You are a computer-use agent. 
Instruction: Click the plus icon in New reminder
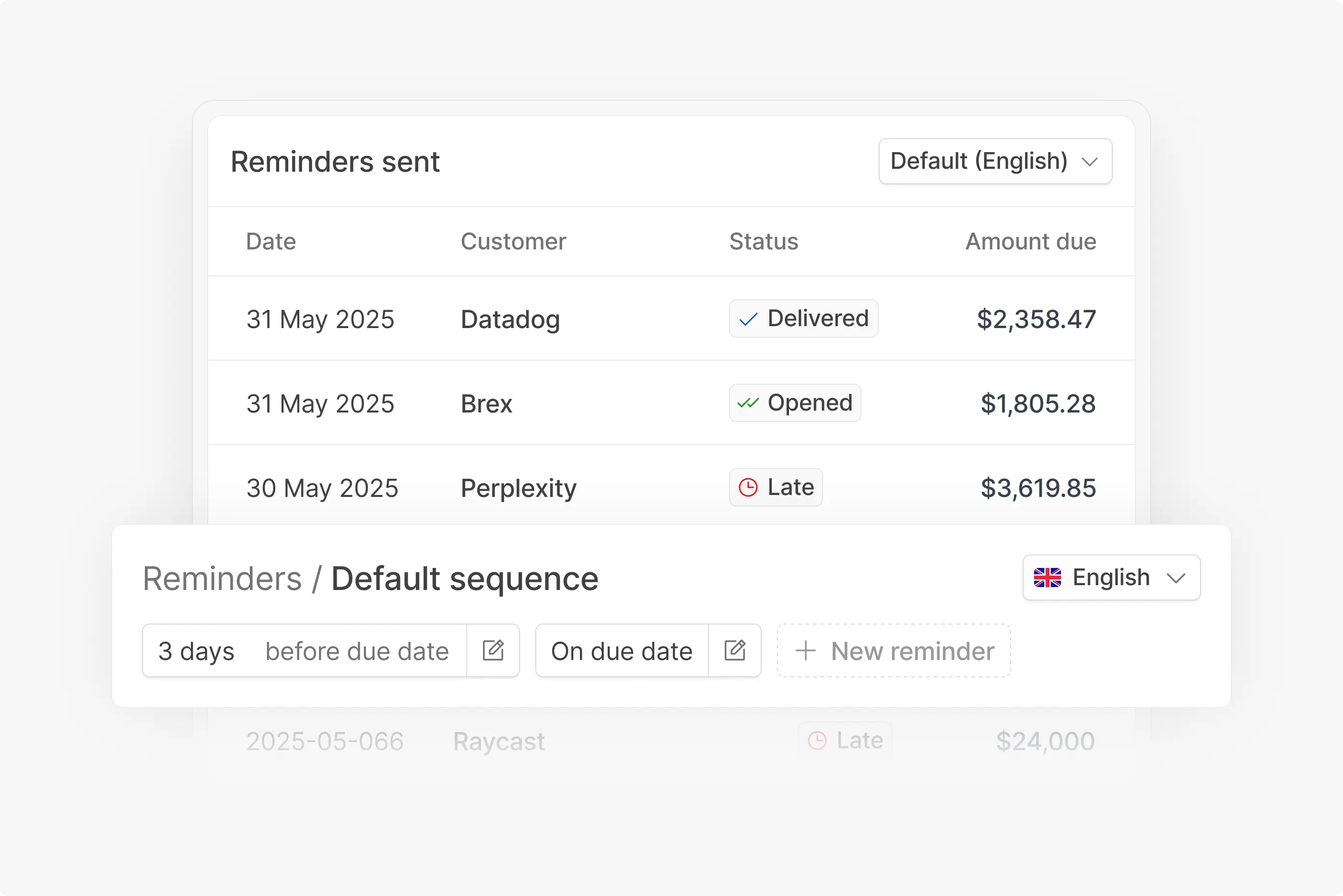[805, 651]
